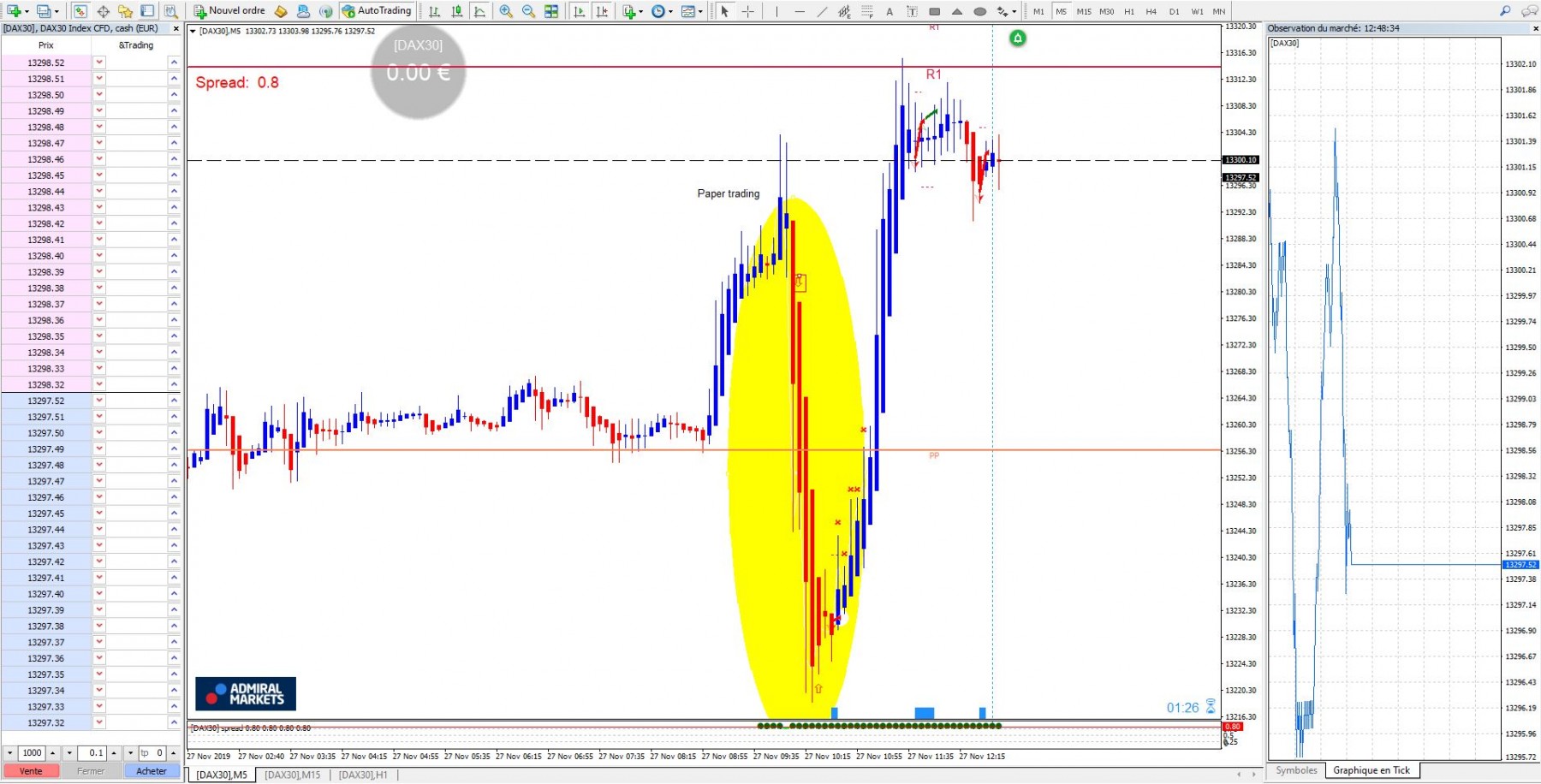Expand the chart [DAX30],M5 title triangle
Screen dimensions: 1541x784
193,31
